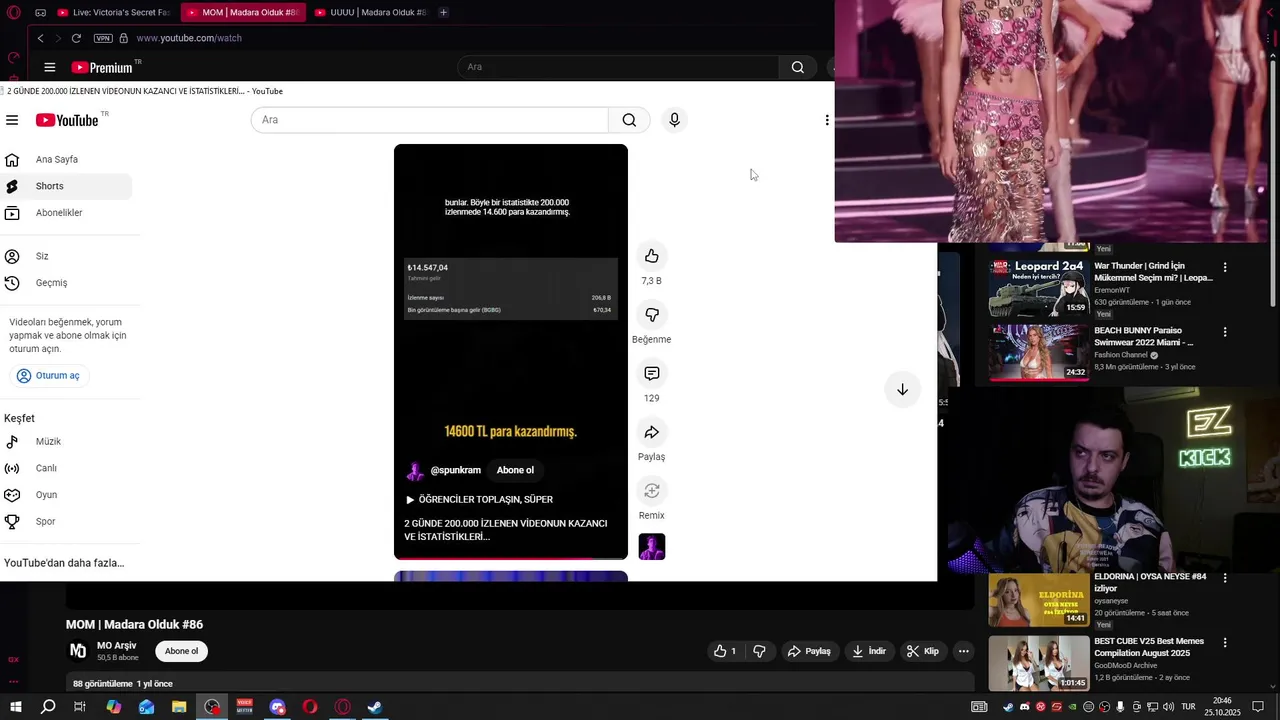Open the MO Arşiv channel avatar
Image resolution: width=1280 pixels, height=720 pixels.
(77, 651)
